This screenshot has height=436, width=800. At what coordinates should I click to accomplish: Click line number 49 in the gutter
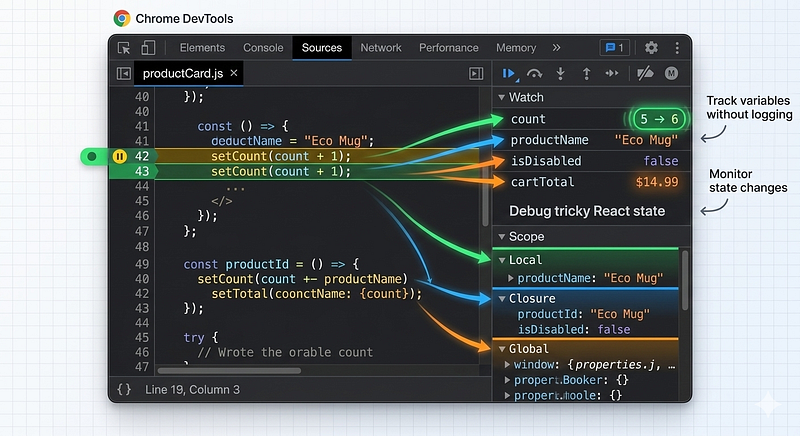tap(142, 264)
